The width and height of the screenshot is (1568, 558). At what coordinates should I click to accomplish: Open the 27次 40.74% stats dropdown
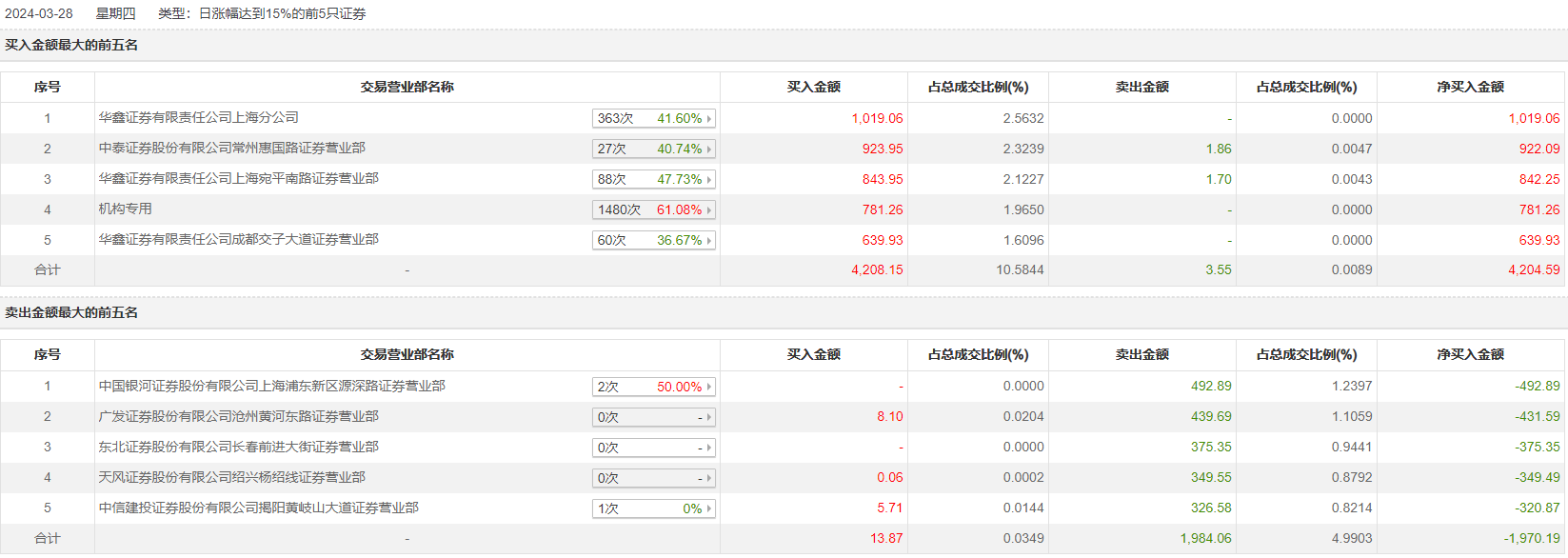[653, 149]
